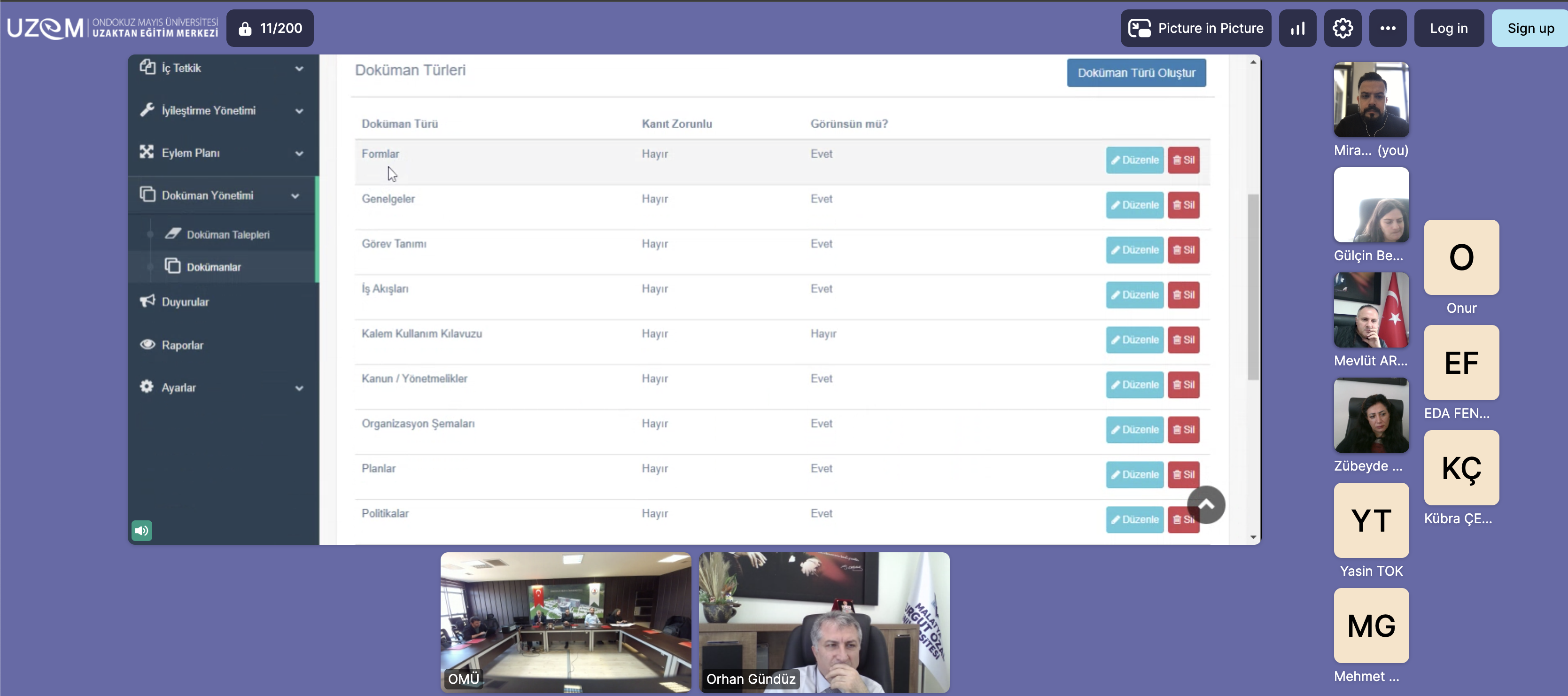1568x696 pixels.
Task: Select Orhan Gündüz video thumbnail
Action: pos(823,622)
